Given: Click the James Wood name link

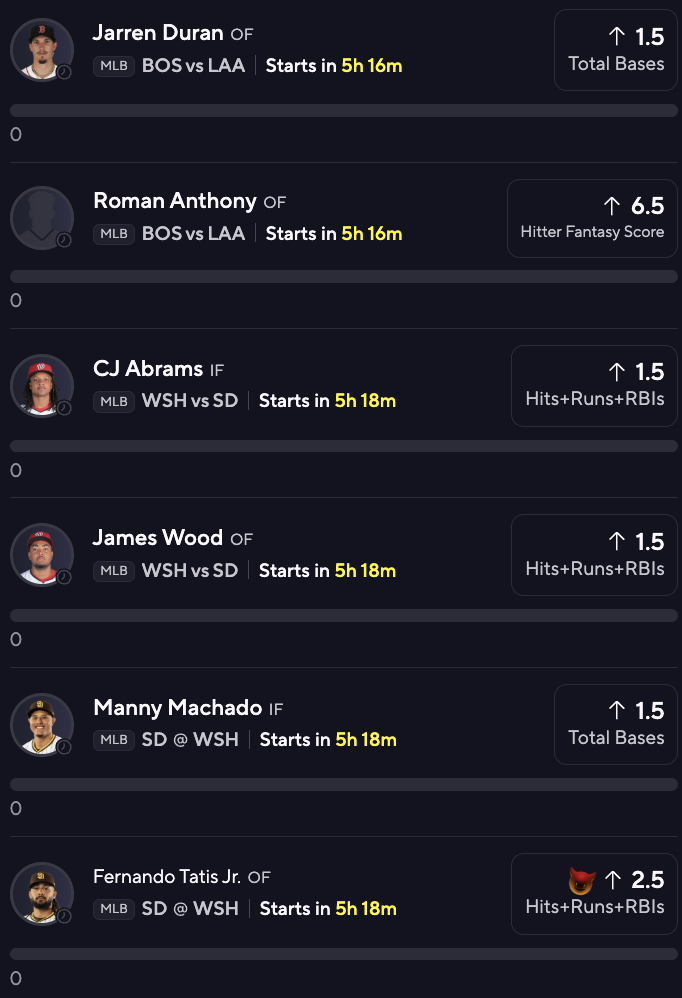Looking at the screenshot, I should tap(158, 538).
